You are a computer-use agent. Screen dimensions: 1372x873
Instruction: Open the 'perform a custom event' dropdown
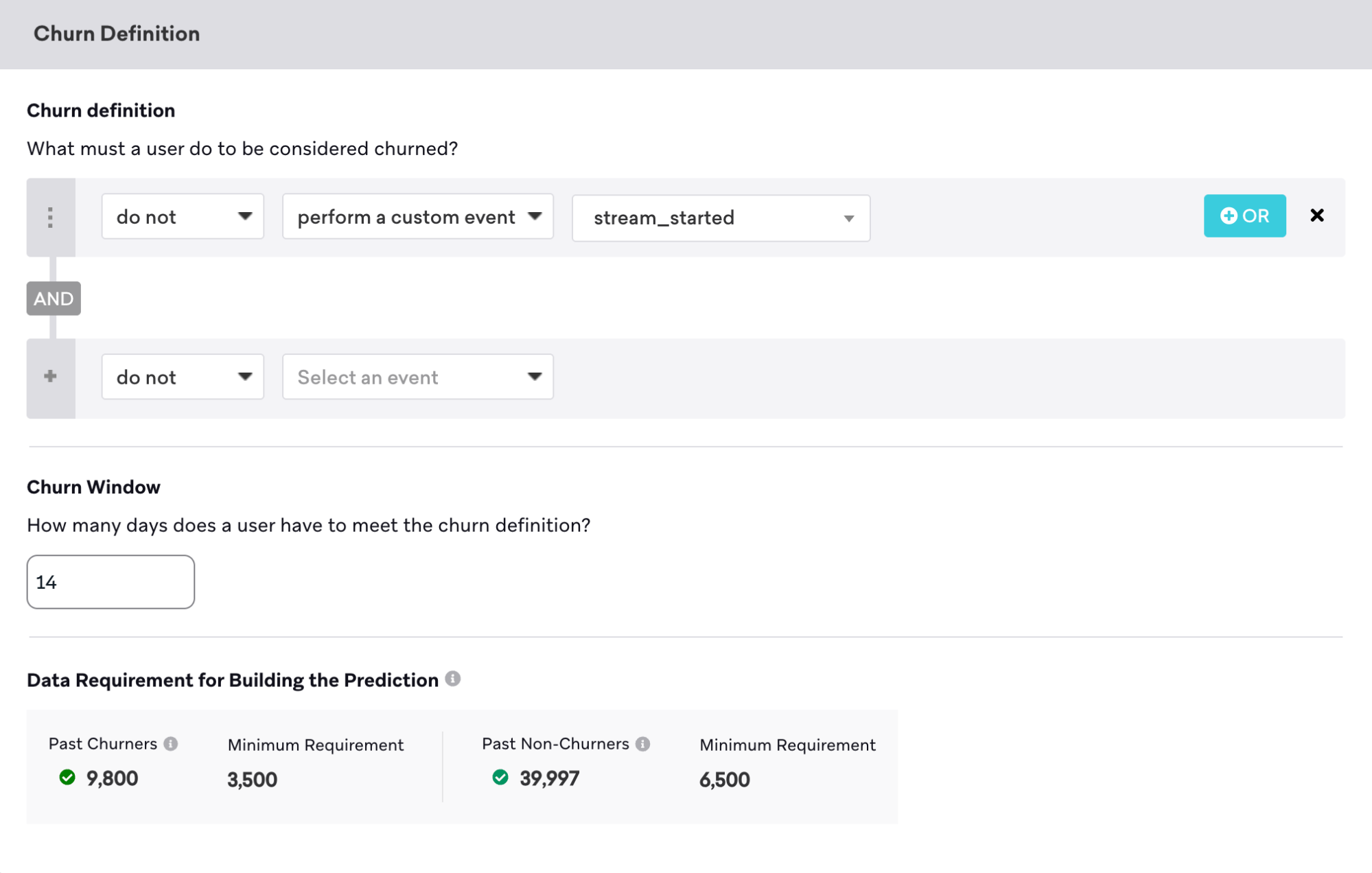(417, 216)
